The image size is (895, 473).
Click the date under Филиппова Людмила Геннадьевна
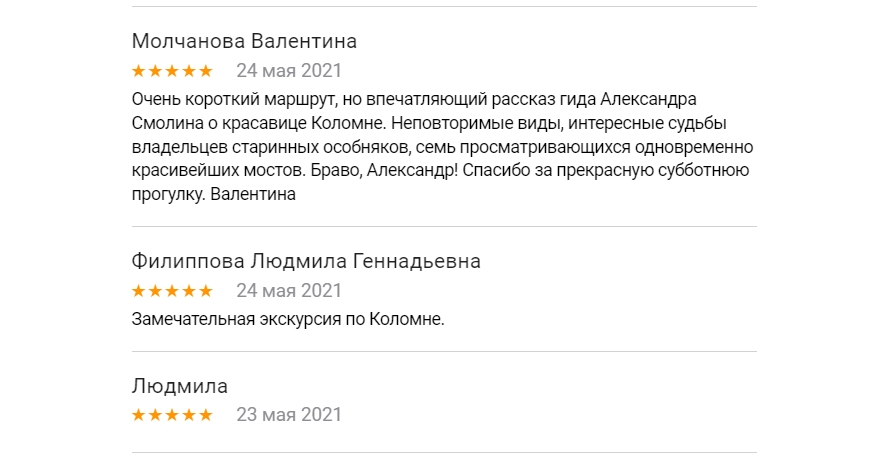click(x=289, y=291)
